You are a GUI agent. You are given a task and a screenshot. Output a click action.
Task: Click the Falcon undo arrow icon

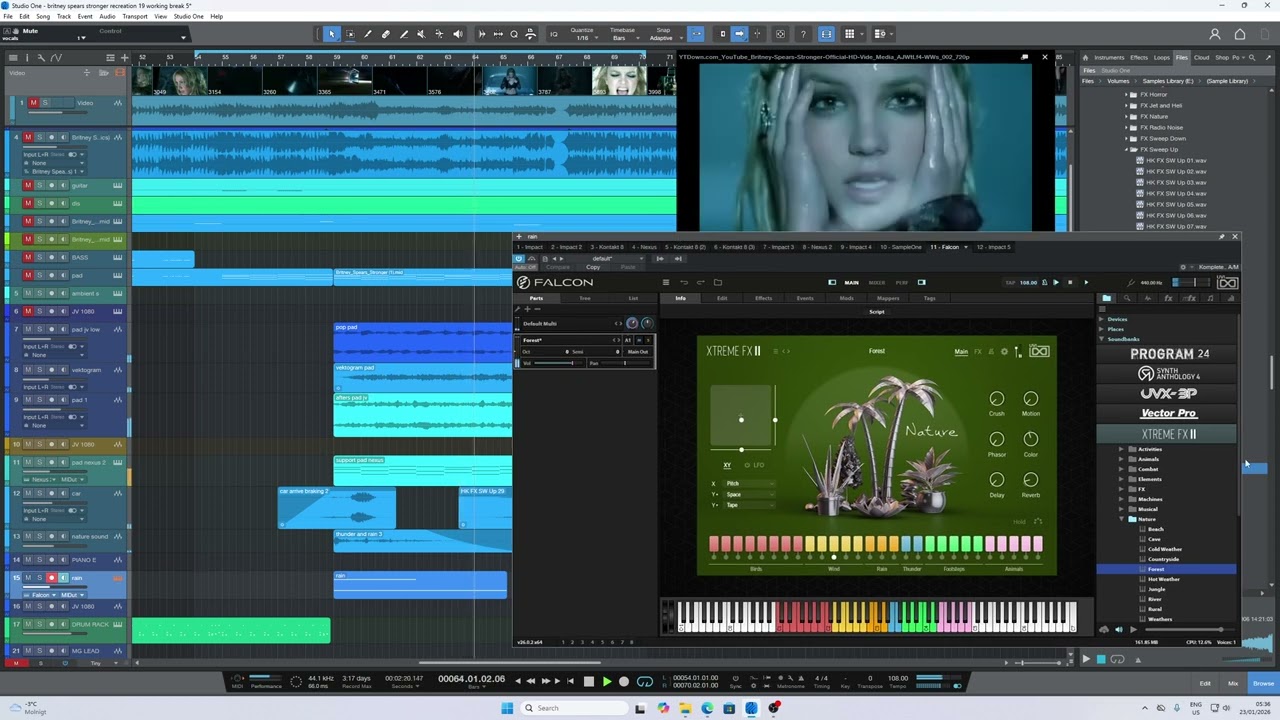(684, 282)
